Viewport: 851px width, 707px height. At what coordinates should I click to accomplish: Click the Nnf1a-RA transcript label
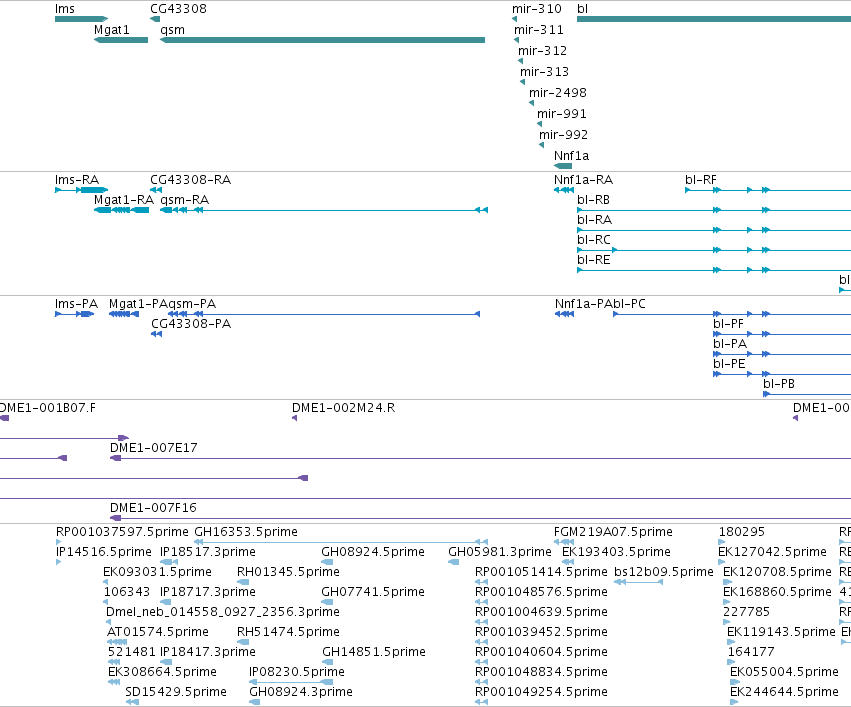[583, 180]
